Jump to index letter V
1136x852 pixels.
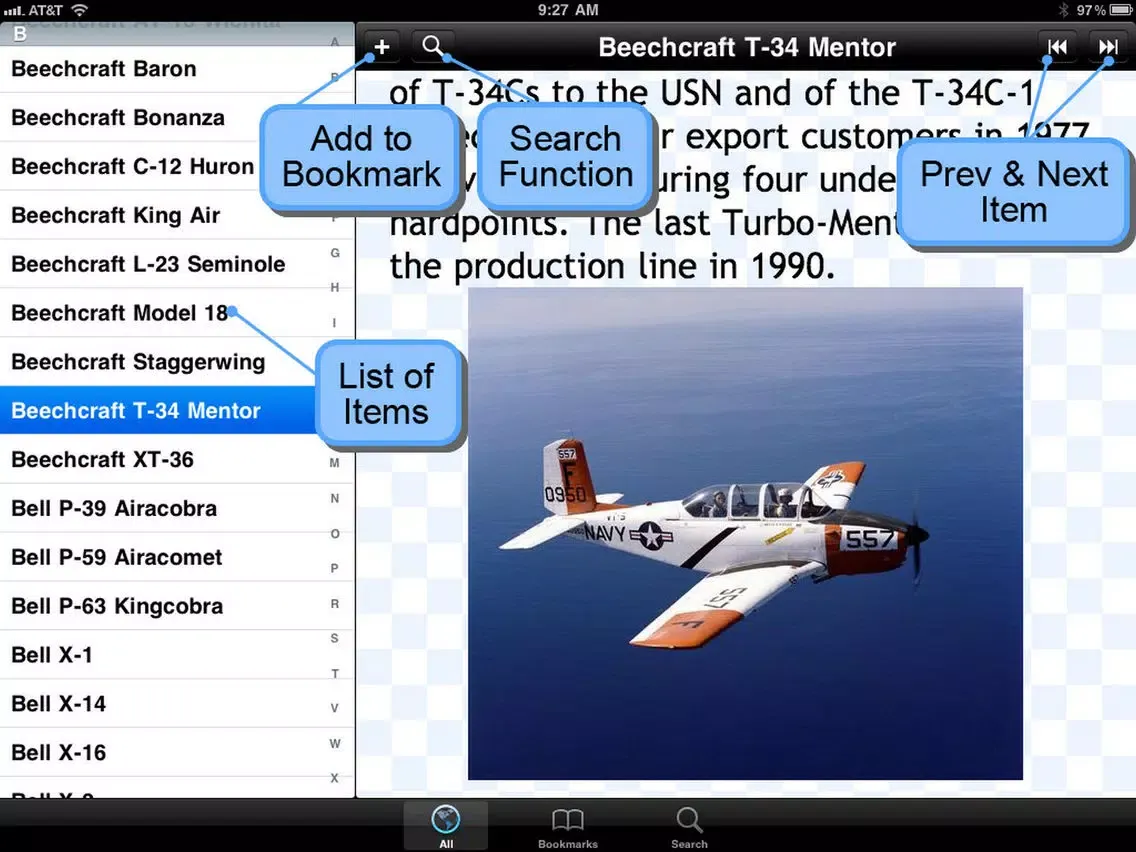[x=335, y=708]
